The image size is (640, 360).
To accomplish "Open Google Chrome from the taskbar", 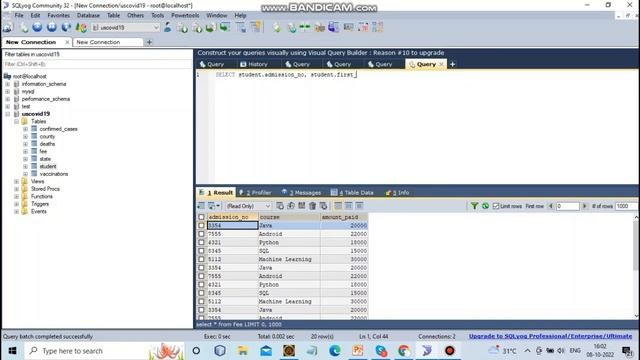I will tap(404, 351).
